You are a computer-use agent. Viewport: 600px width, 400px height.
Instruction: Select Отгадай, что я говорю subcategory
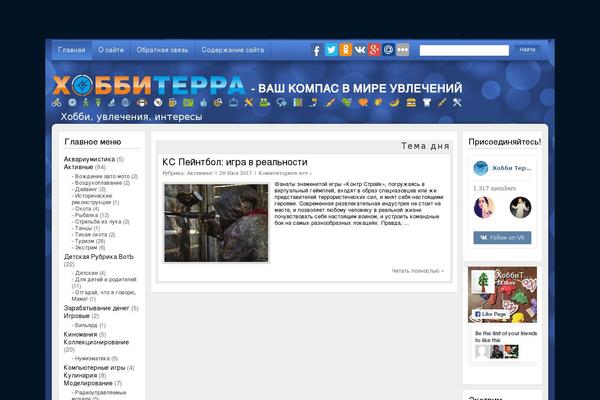pos(104,296)
